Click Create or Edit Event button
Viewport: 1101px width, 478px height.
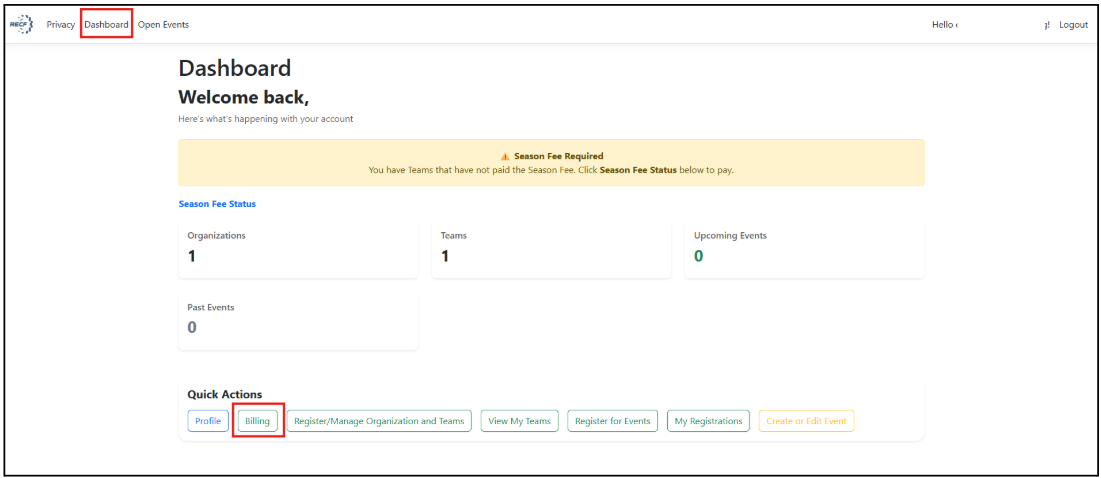[806, 421]
